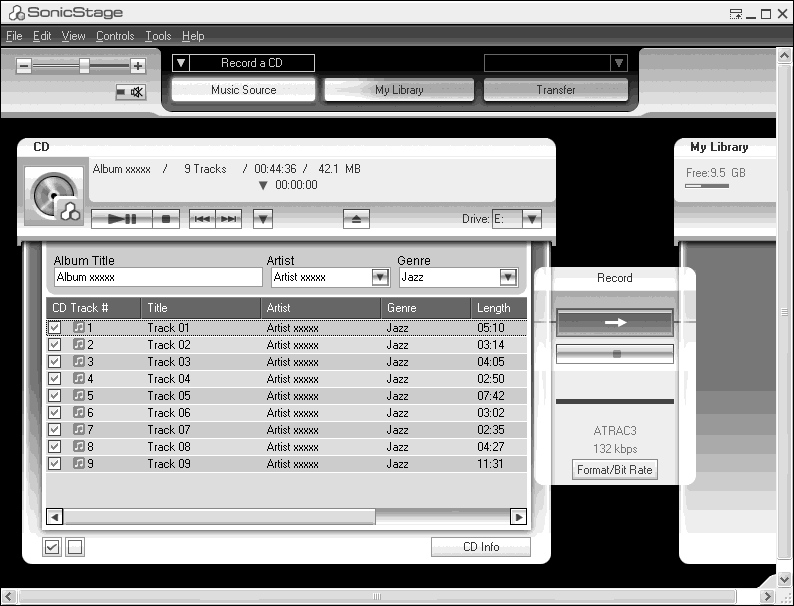The image size is (794, 606).
Task: Eject the CD
Action: click(356, 219)
